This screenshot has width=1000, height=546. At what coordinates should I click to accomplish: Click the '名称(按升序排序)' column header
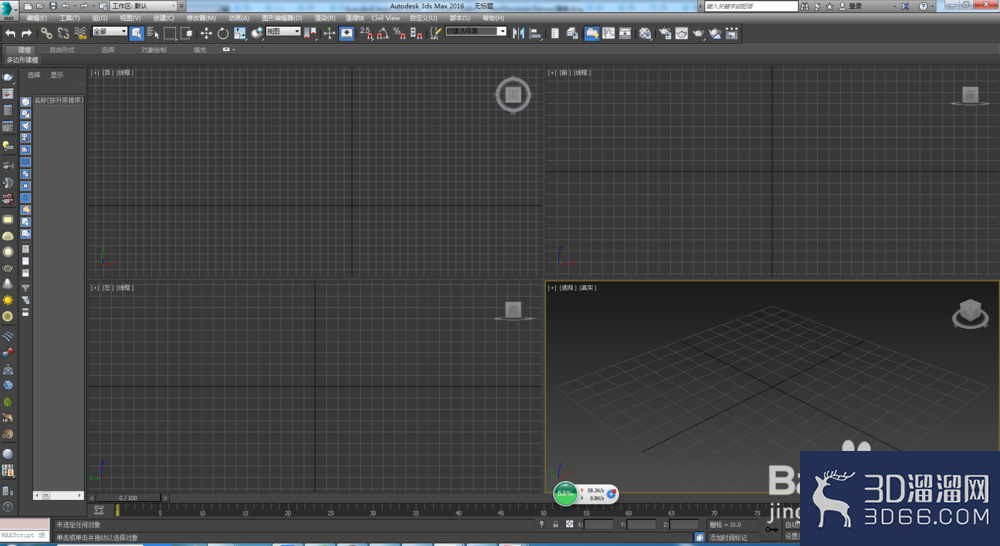coord(58,100)
